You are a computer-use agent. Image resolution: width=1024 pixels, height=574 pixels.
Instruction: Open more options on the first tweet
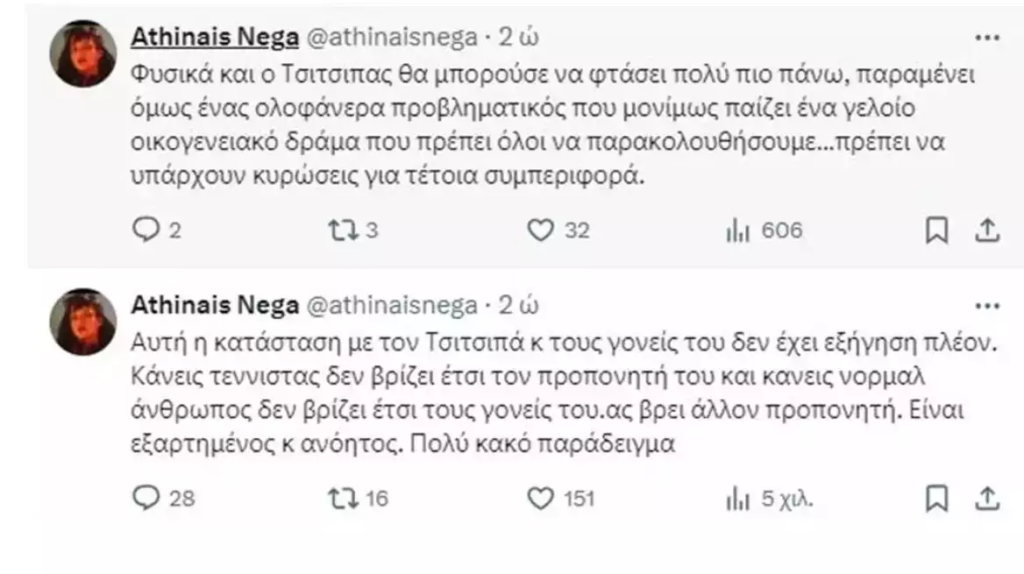coord(987,37)
